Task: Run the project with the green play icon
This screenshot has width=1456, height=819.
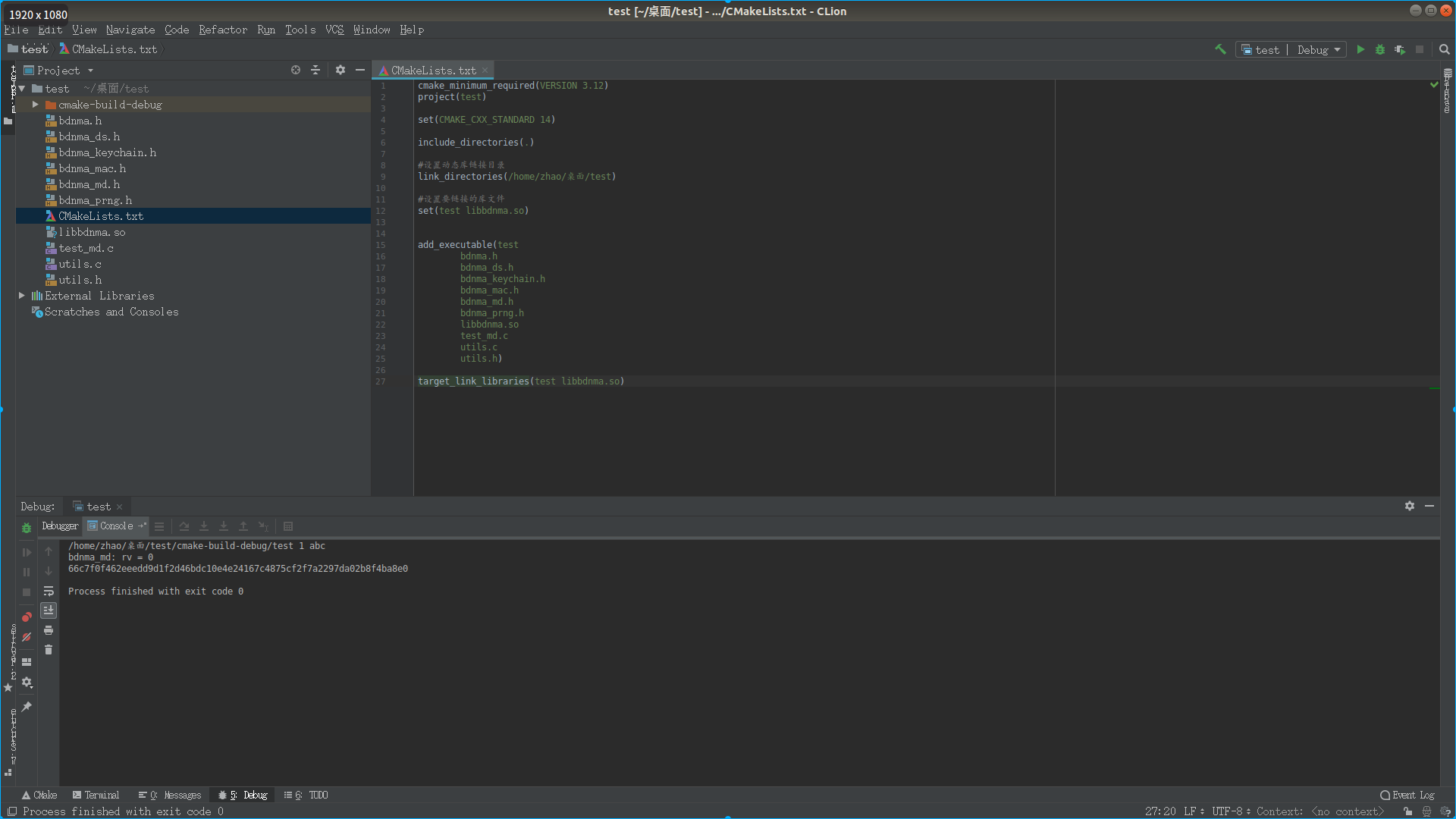Action: coord(1360,49)
